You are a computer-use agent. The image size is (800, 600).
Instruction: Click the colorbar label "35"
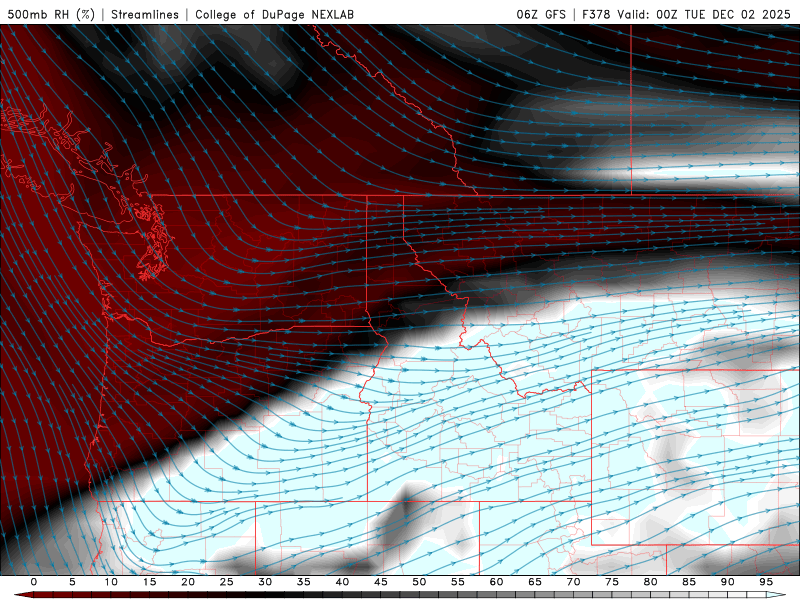point(304,582)
